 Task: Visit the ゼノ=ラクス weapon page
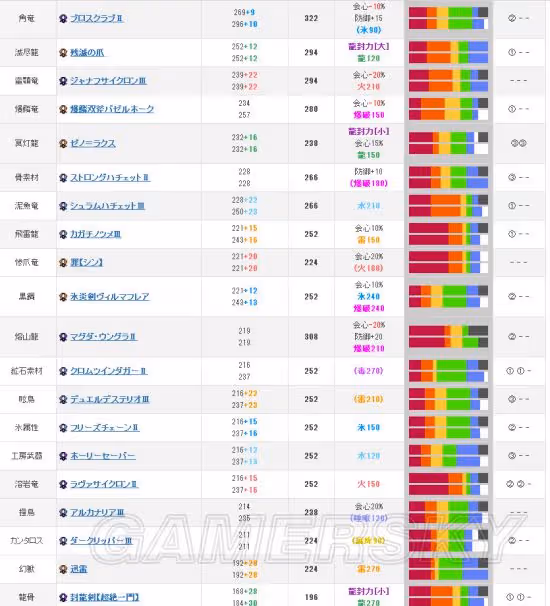pos(93,143)
